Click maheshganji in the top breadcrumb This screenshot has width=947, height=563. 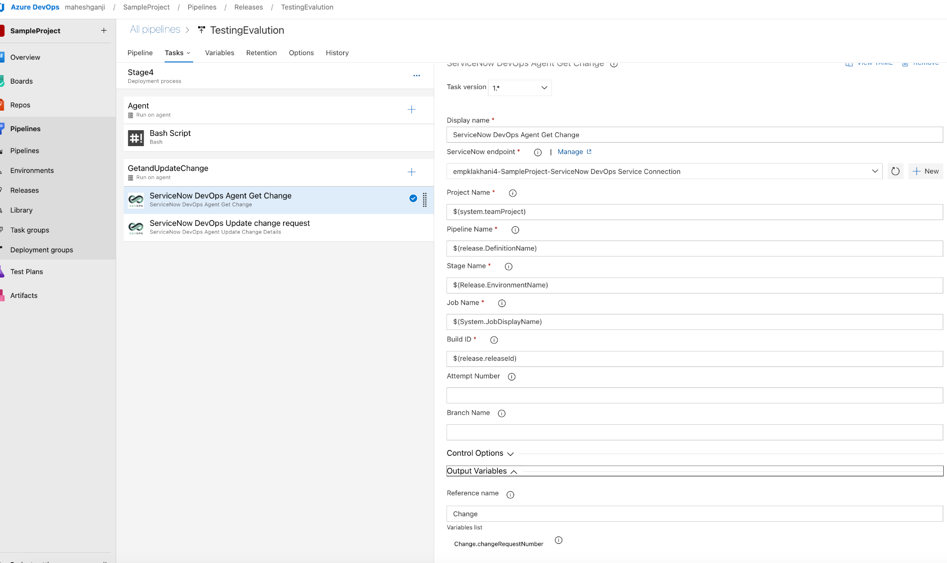click(85, 7)
